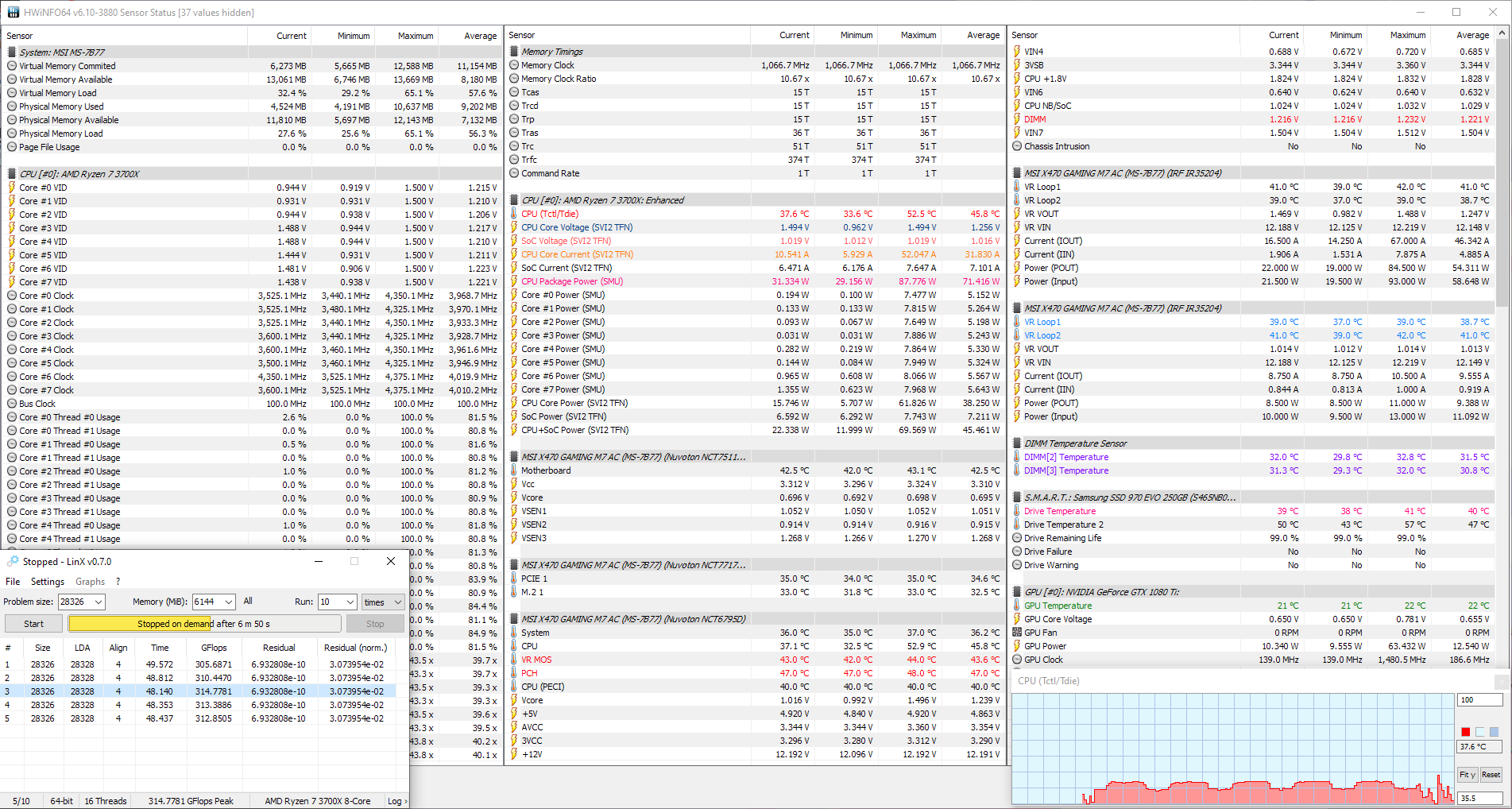This screenshot has width=1512, height=809.
Task: Open the File menu in LinX
Action: coord(13,582)
